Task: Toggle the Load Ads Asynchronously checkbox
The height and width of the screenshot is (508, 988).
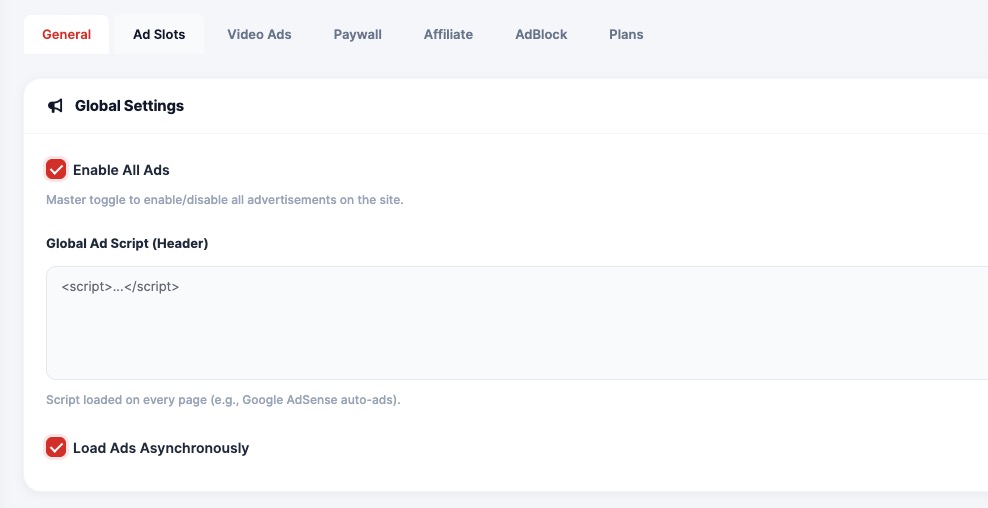Action: click(x=56, y=448)
